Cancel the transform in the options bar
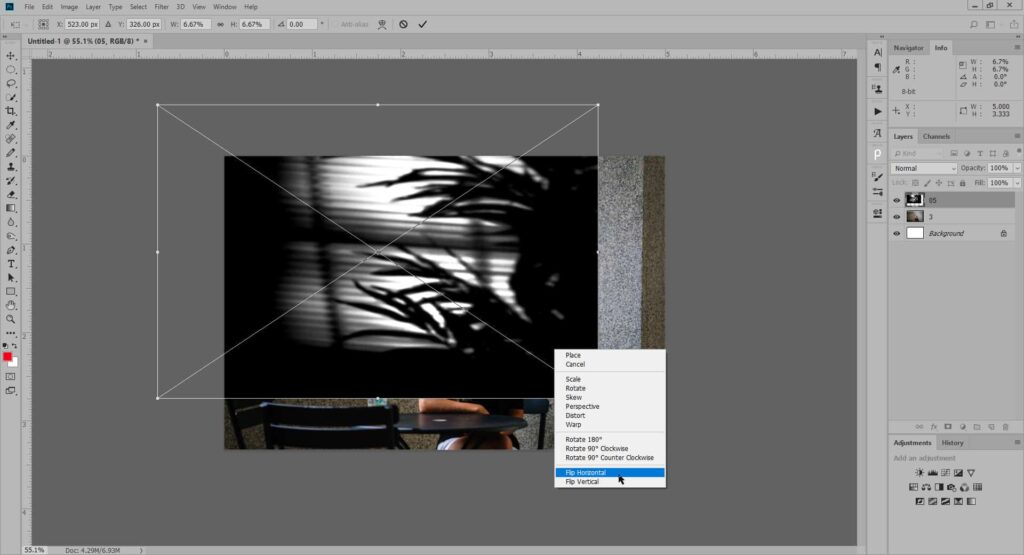The height and width of the screenshot is (555, 1024). (403, 24)
